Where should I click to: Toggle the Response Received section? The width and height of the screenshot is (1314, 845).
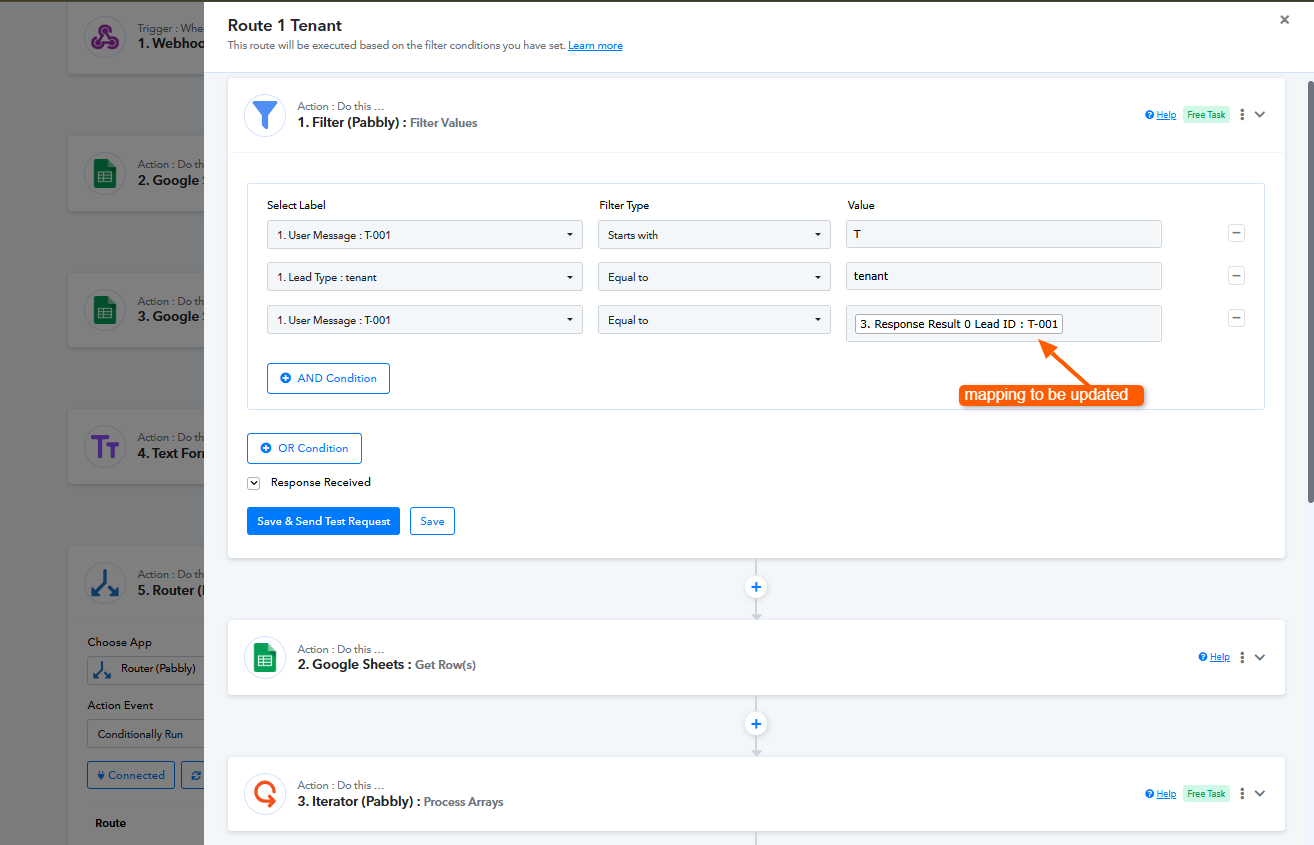point(254,483)
